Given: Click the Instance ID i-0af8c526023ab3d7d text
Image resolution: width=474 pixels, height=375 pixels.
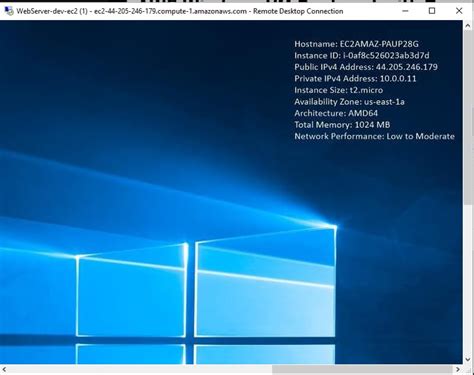Looking at the screenshot, I should pyautogui.click(x=362, y=55).
